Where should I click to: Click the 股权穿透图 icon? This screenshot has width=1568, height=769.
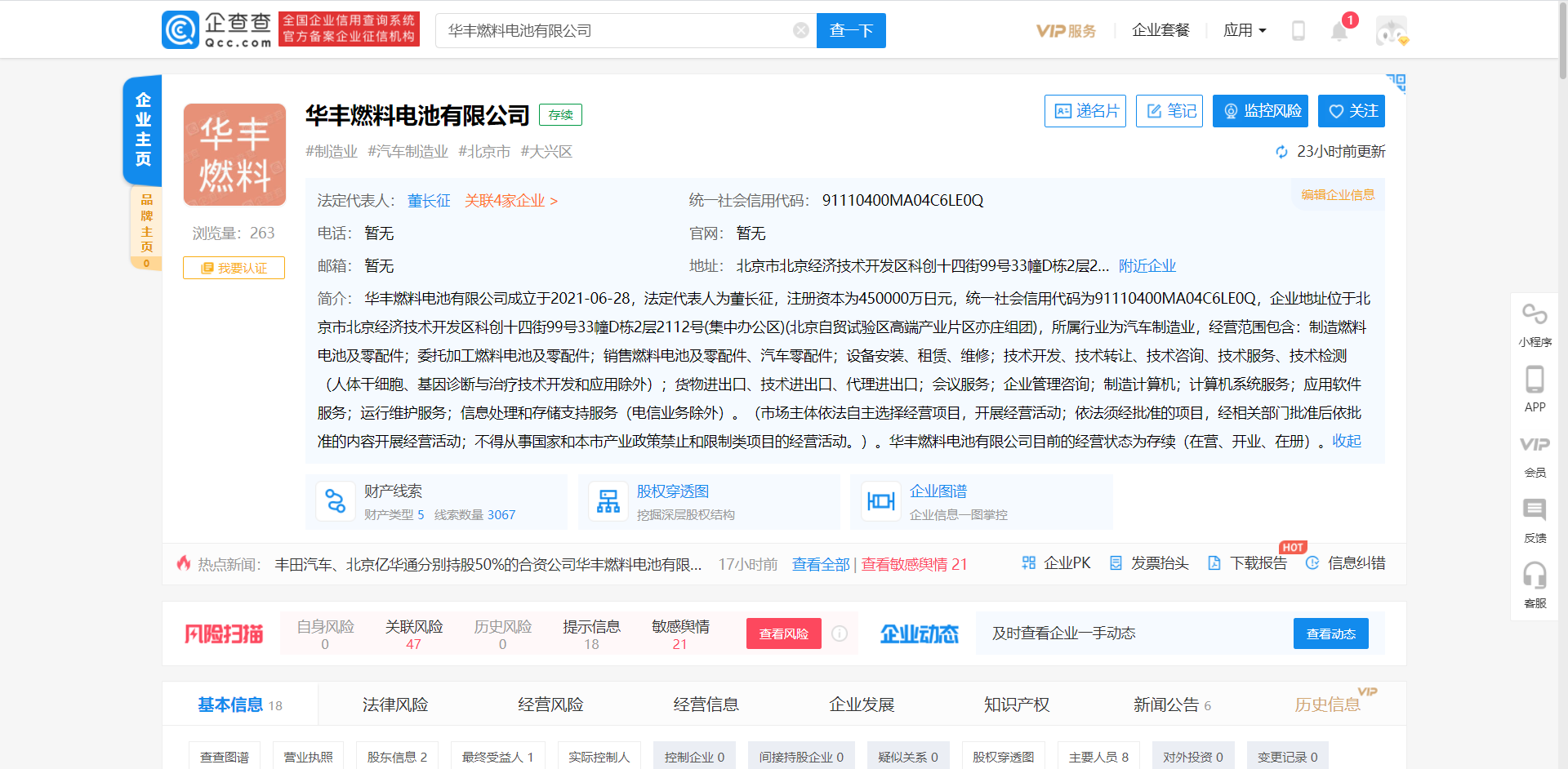coord(608,501)
